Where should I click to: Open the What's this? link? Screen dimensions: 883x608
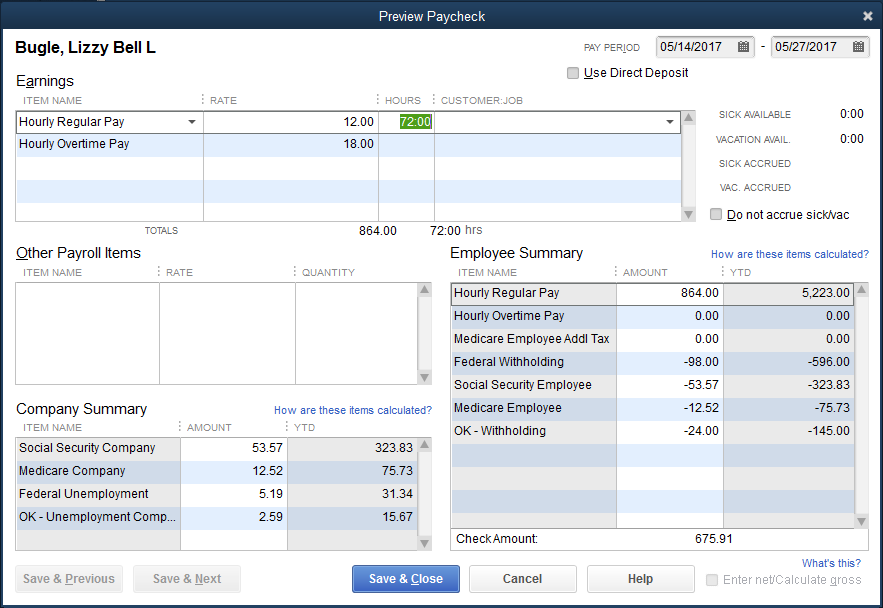[x=830, y=564]
